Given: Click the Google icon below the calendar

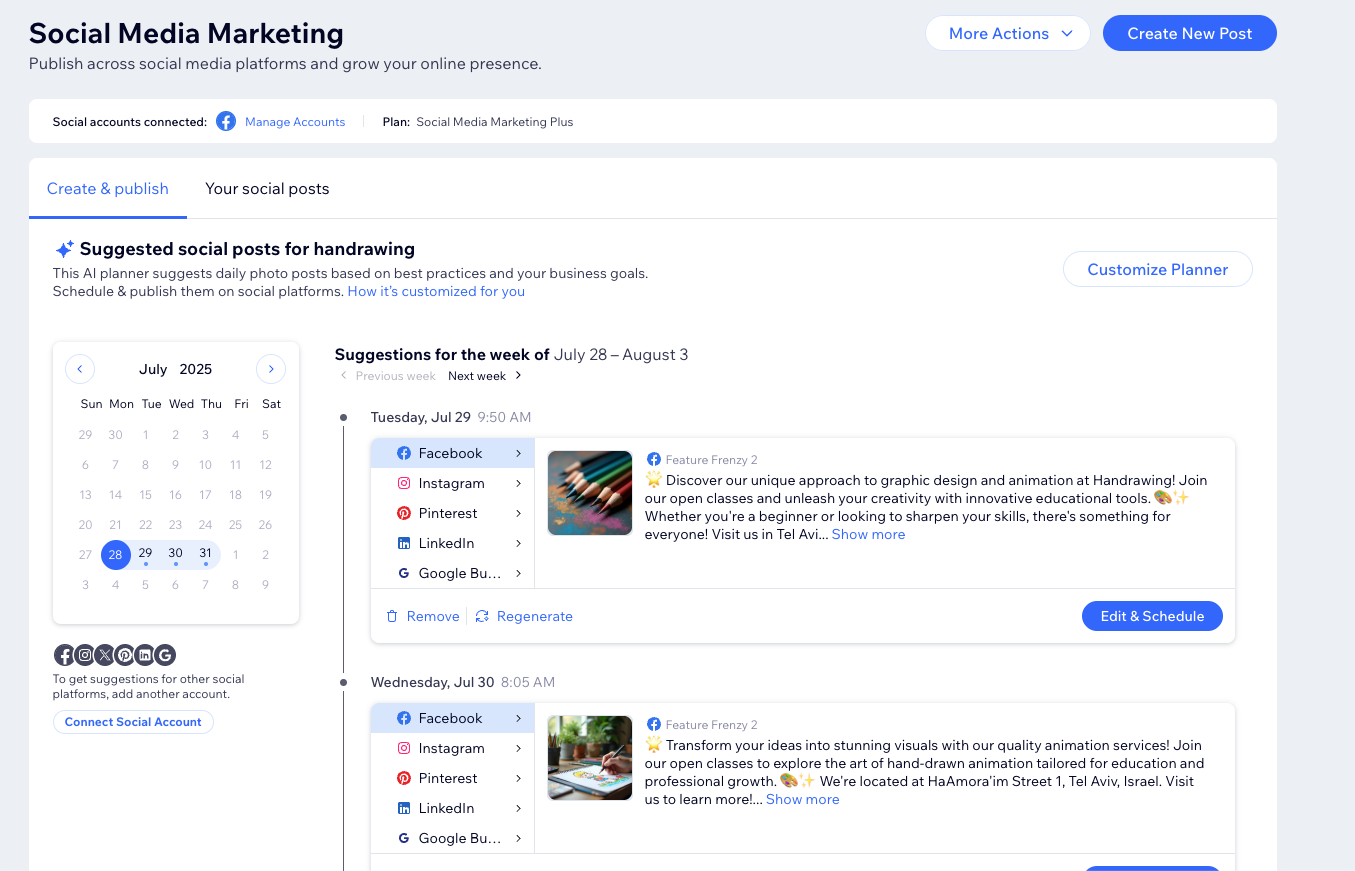Looking at the screenshot, I should click(165, 655).
